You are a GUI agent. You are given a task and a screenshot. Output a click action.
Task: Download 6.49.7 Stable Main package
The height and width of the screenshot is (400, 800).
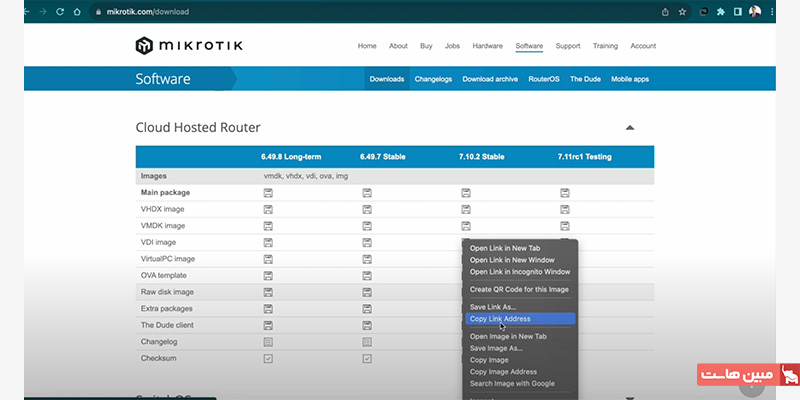pos(367,193)
